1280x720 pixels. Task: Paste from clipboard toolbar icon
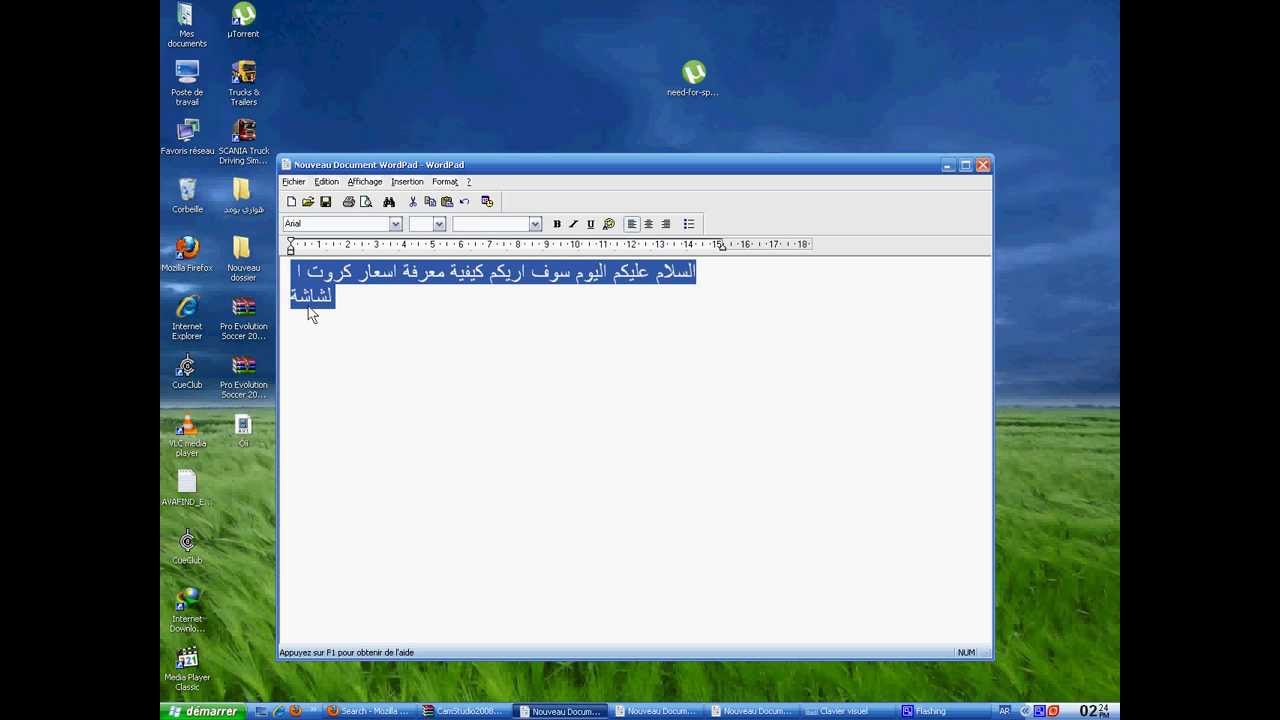447,202
